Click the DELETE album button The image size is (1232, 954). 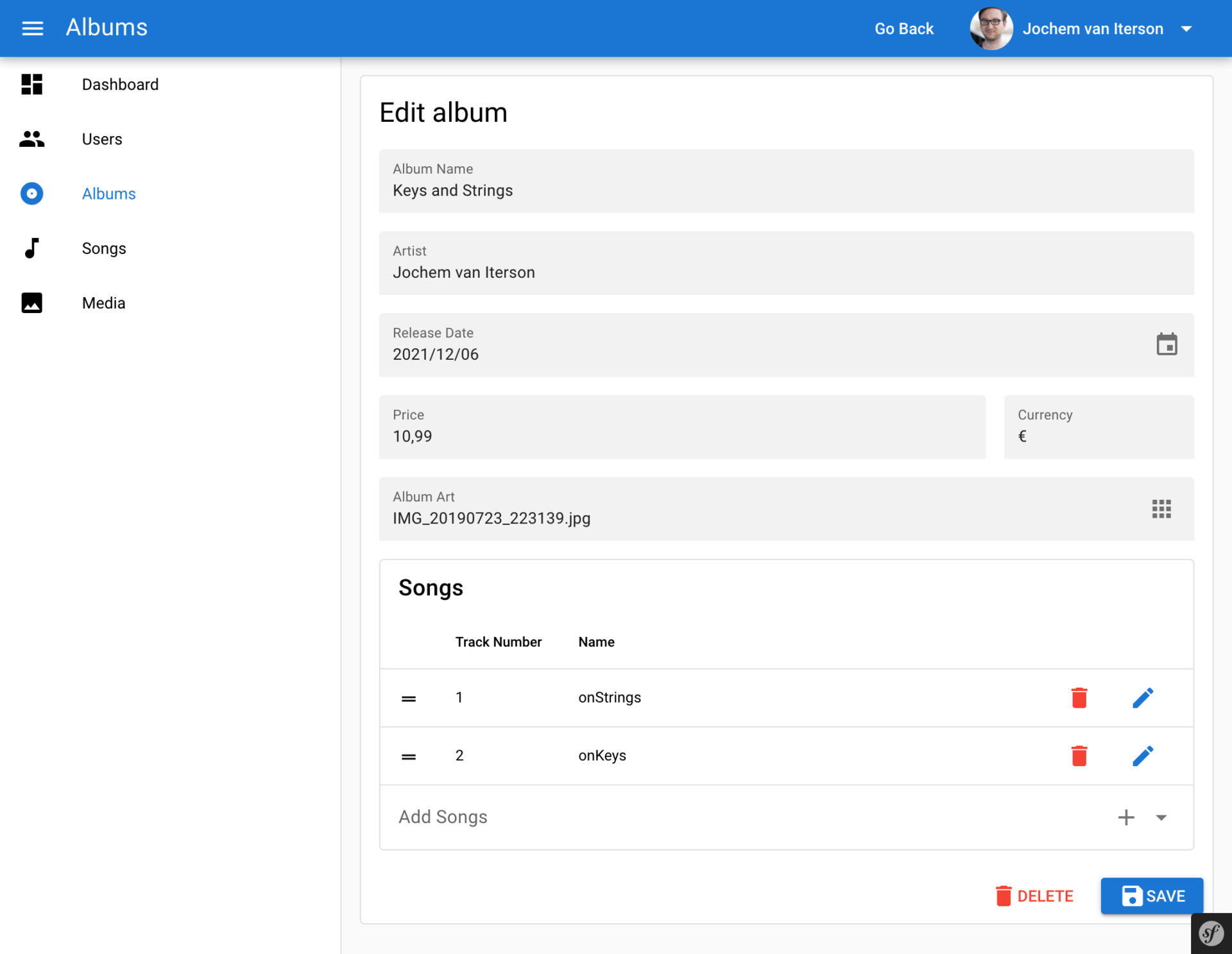[x=1034, y=896]
